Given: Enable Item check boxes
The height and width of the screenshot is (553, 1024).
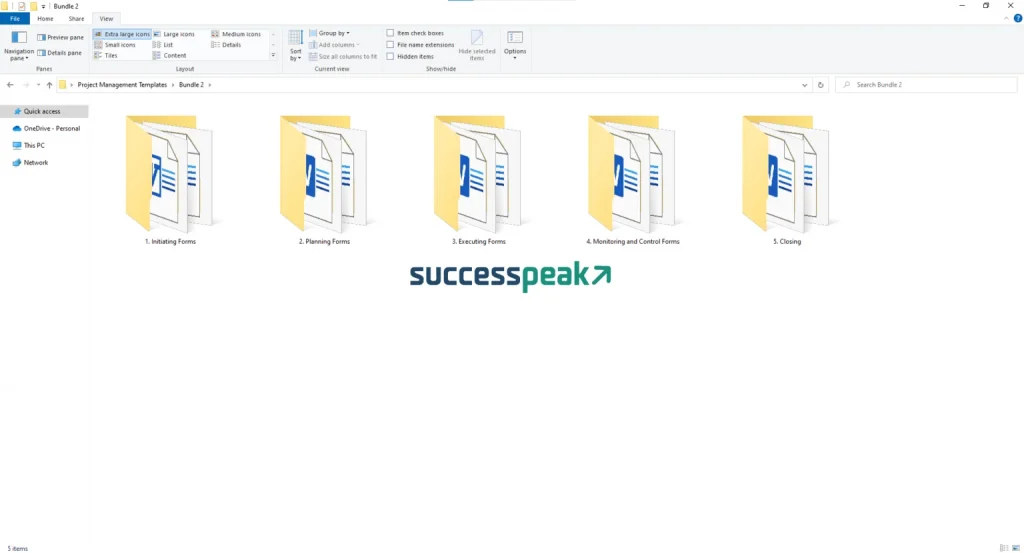Looking at the screenshot, I should point(391,33).
